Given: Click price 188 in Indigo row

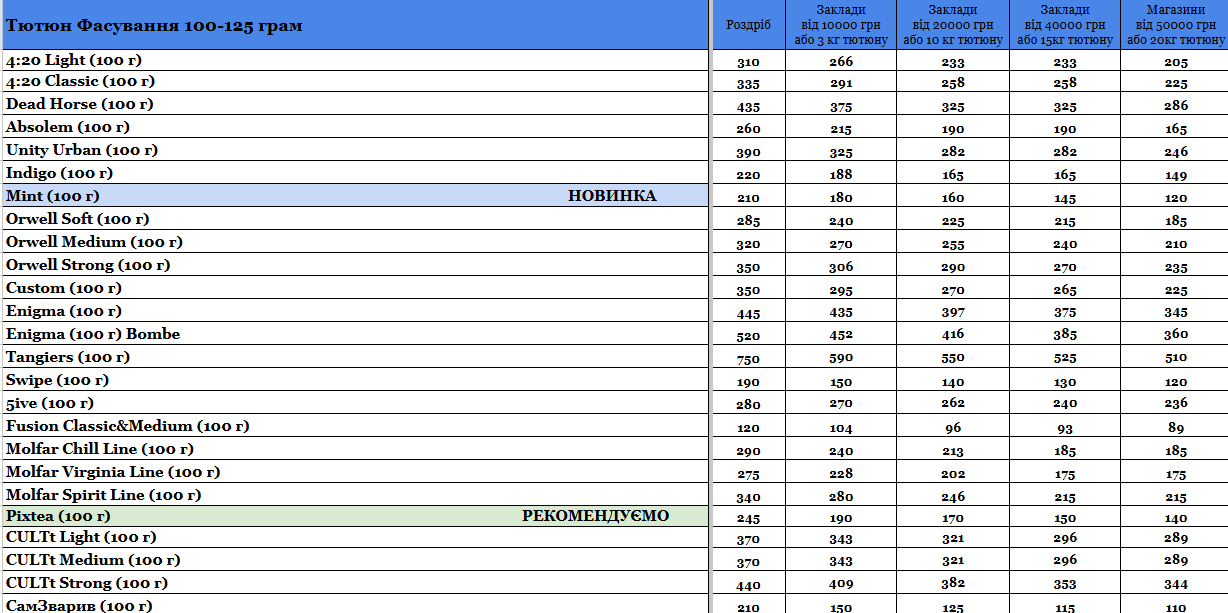Looking at the screenshot, I should [841, 175].
